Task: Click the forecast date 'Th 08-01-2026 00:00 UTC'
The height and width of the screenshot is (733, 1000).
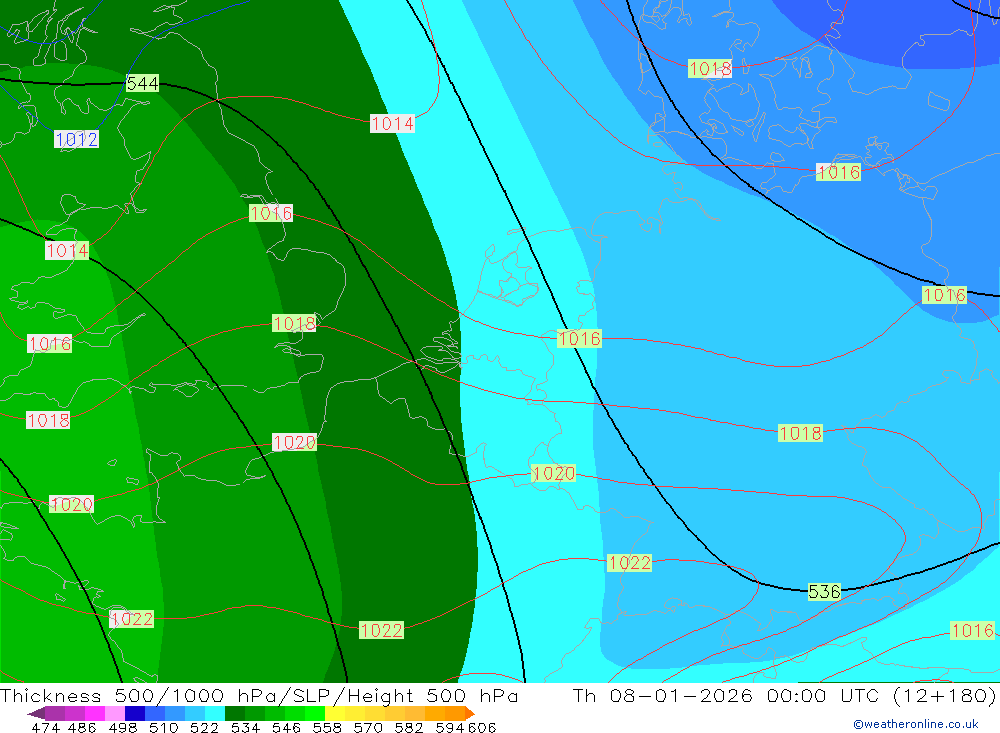Action: pyautogui.click(x=726, y=695)
